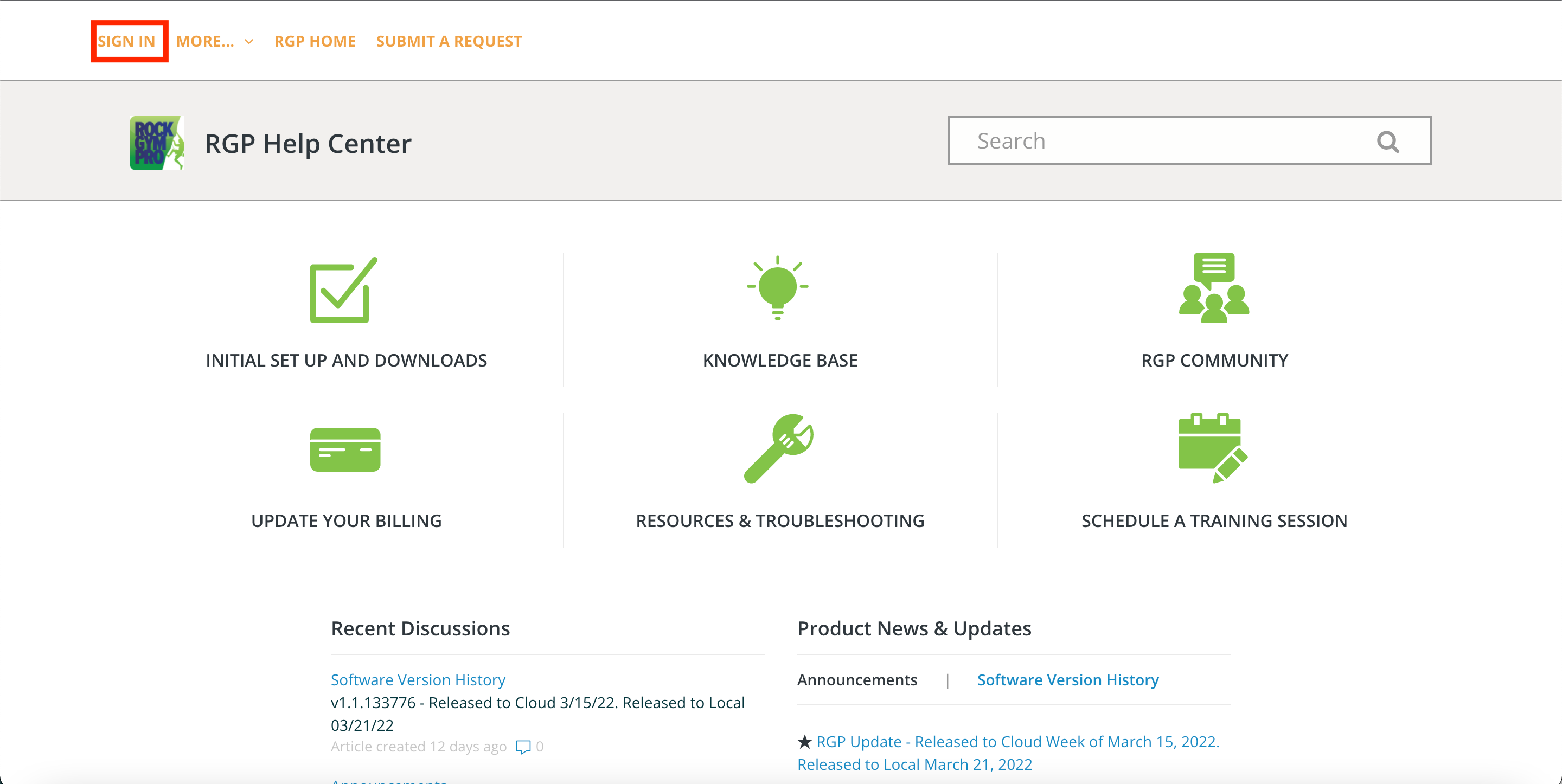Viewport: 1562px width, 784px height.
Task: Click the lightbulb Knowledge Base icon
Action: 777,288
